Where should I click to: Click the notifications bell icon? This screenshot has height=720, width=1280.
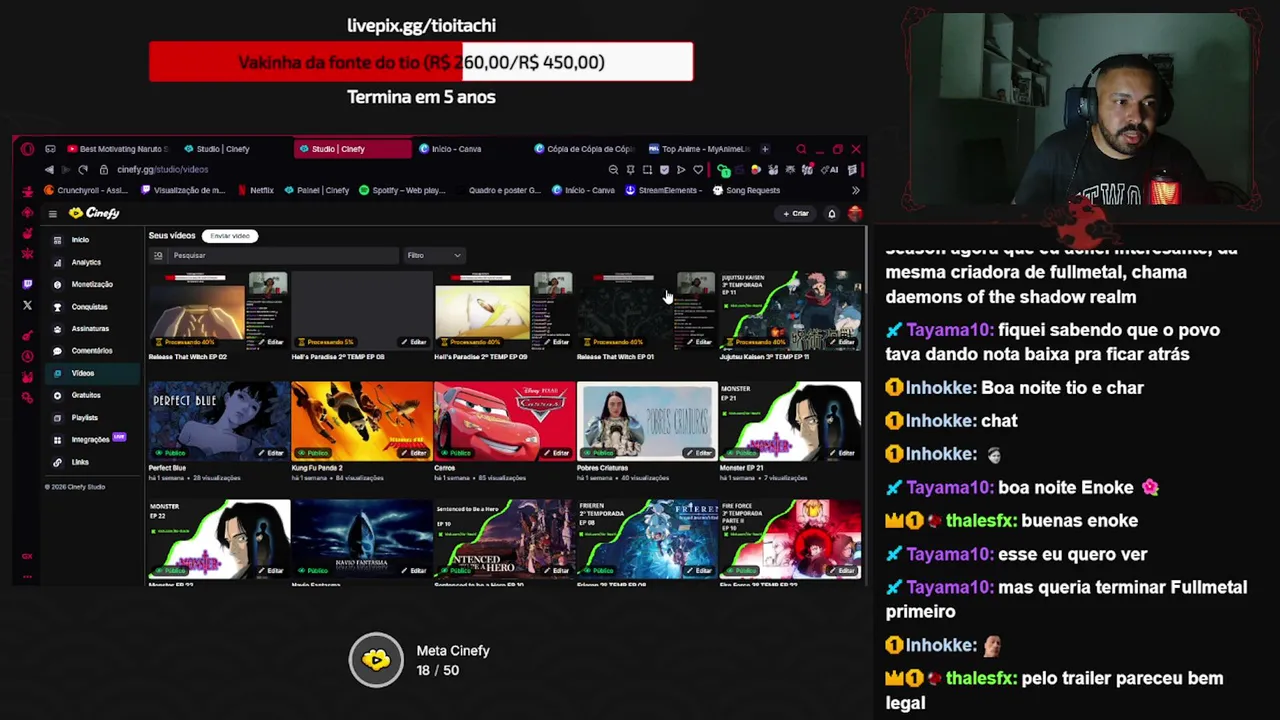pyautogui.click(x=831, y=213)
